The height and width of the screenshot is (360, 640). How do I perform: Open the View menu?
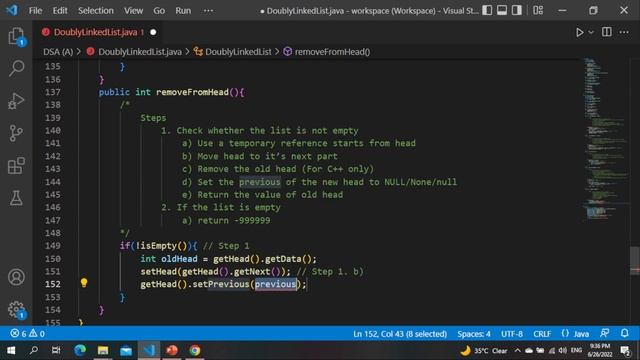pos(133,11)
